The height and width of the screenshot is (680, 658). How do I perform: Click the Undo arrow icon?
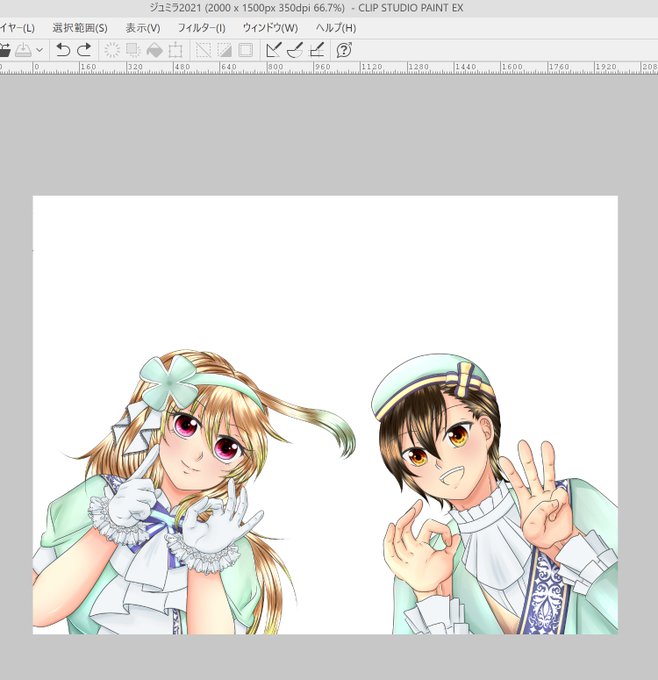point(63,50)
